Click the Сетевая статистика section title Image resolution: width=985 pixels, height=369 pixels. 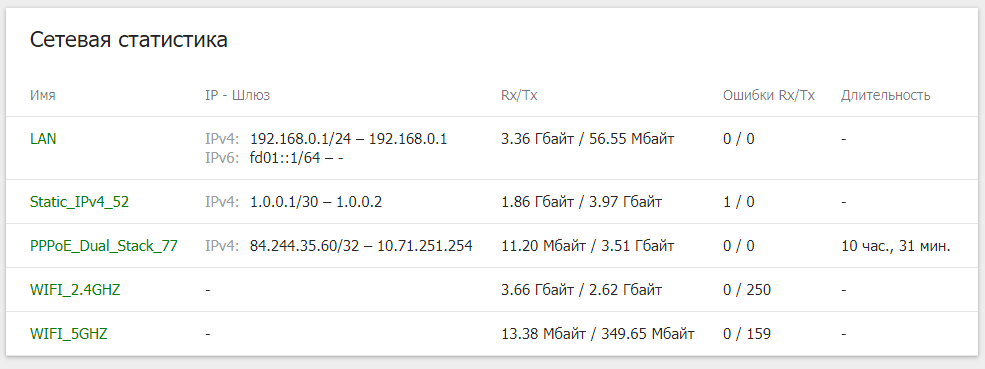[x=129, y=40]
